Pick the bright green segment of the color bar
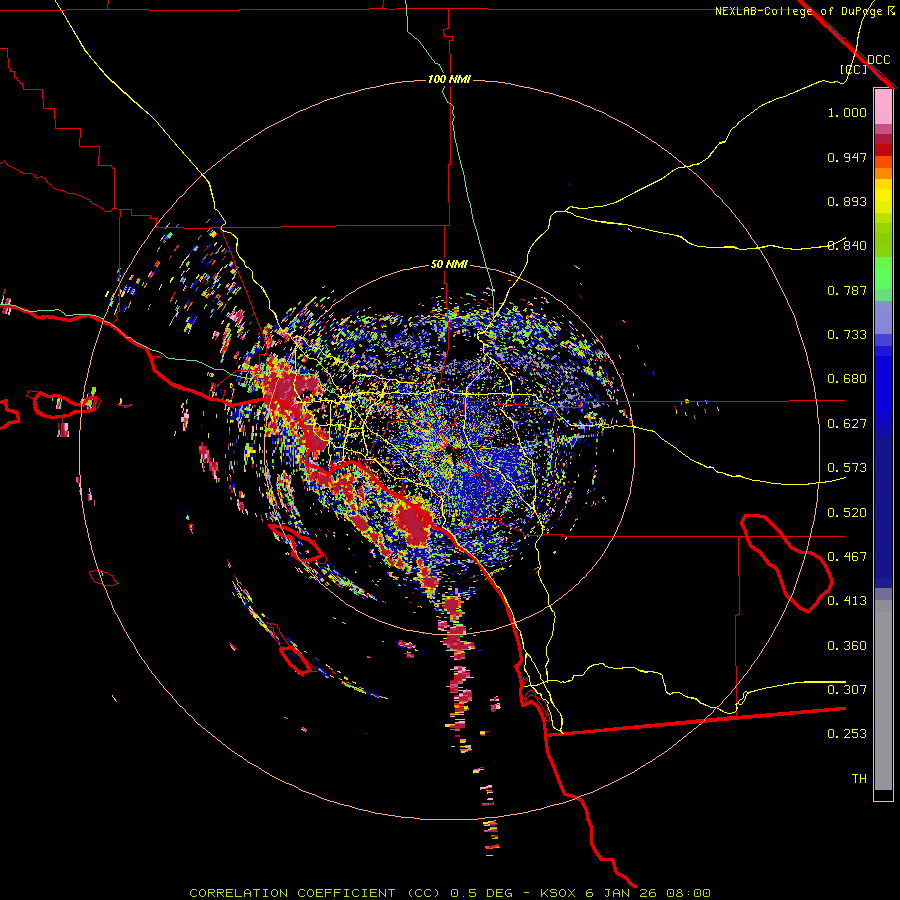 (x=883, y=273)
